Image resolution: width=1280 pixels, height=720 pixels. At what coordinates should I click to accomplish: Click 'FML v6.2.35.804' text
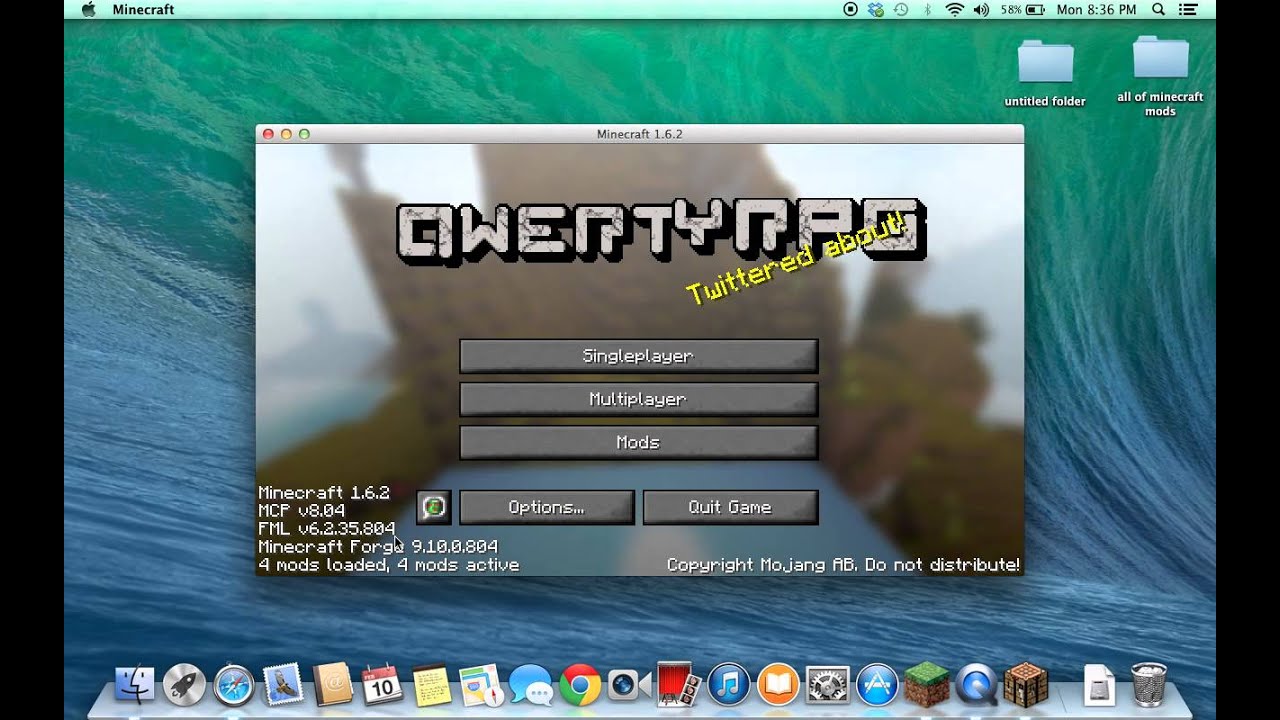tap(327, 529)
